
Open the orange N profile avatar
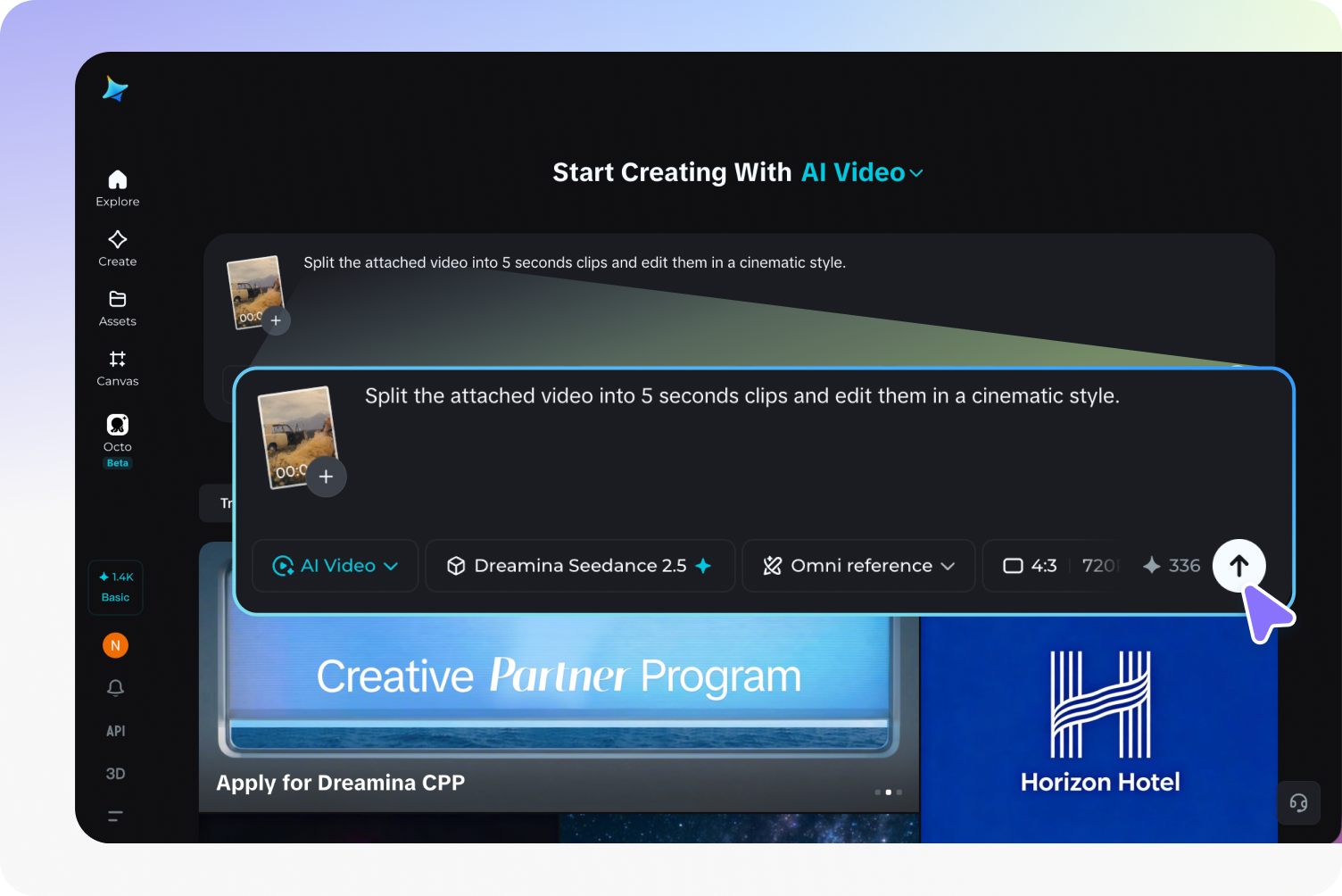(116, 645)
